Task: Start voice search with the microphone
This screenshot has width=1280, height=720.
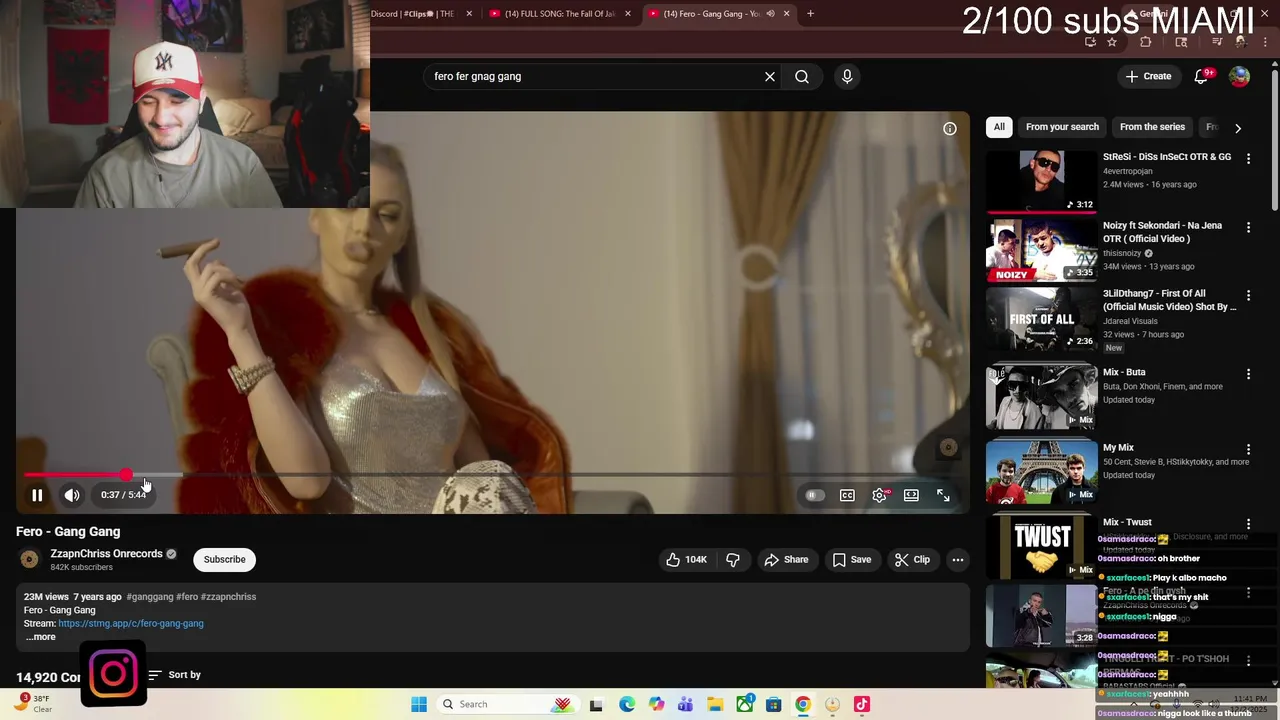Action: coord(847,76)
